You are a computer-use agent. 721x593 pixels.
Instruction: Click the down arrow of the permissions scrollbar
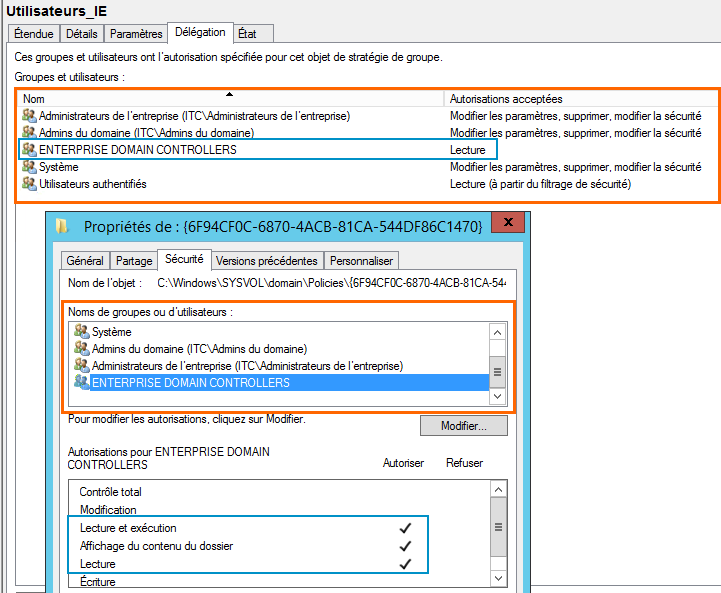click(498, 578)
